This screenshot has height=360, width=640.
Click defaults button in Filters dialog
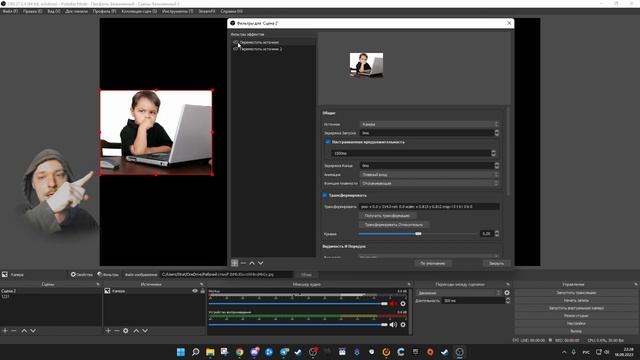coord(433,263)
